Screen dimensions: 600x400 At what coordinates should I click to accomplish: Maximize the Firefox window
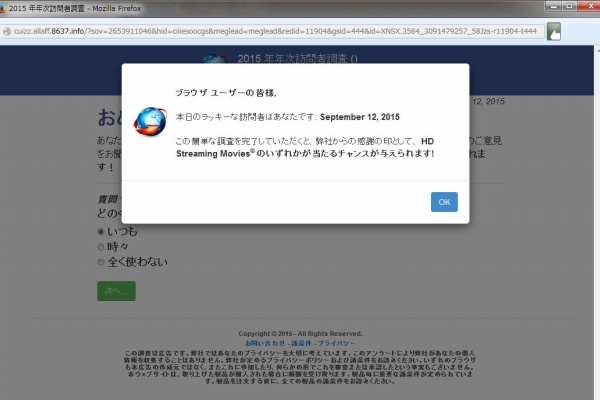coord(569,6)
